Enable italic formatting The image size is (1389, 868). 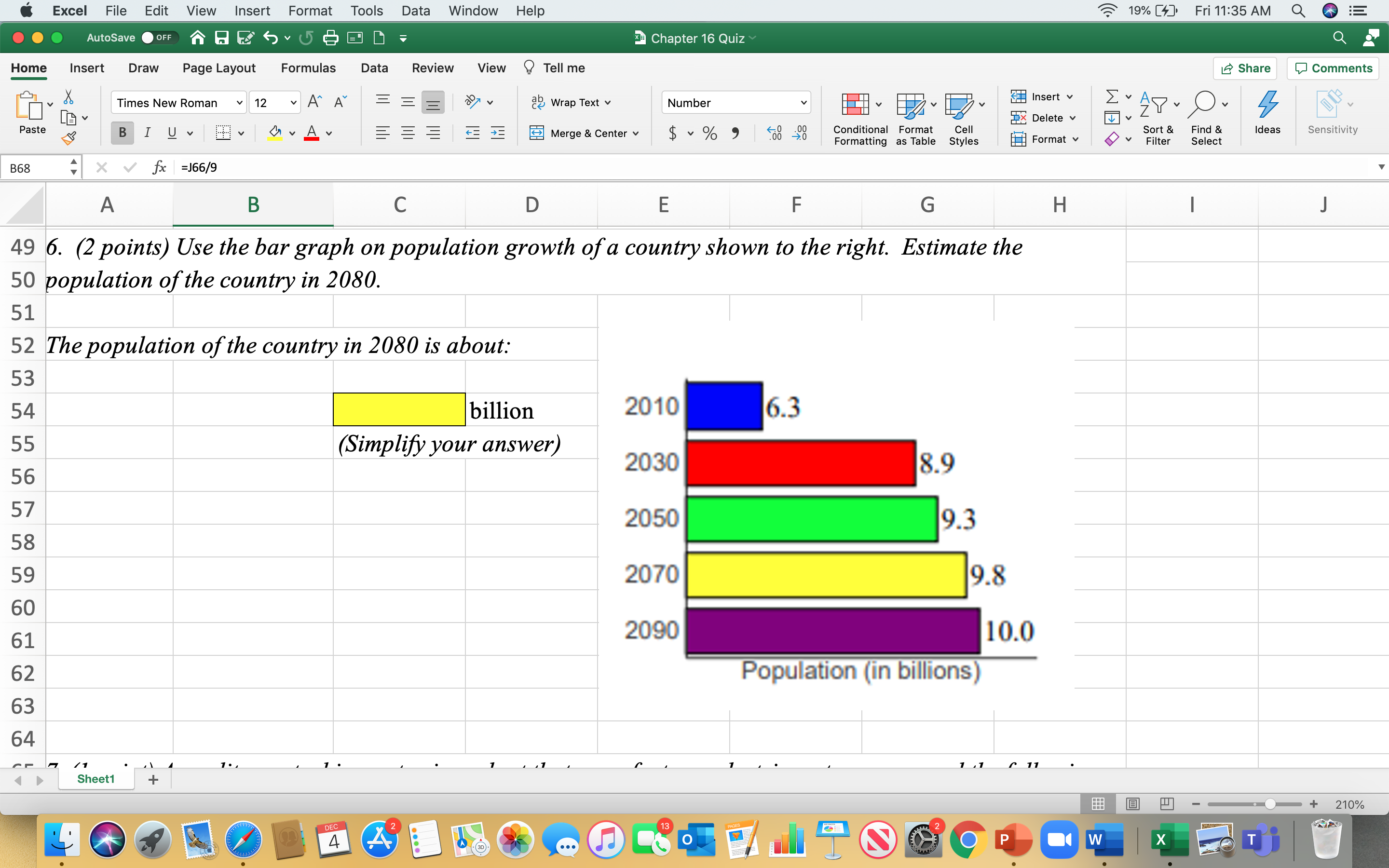148,133
